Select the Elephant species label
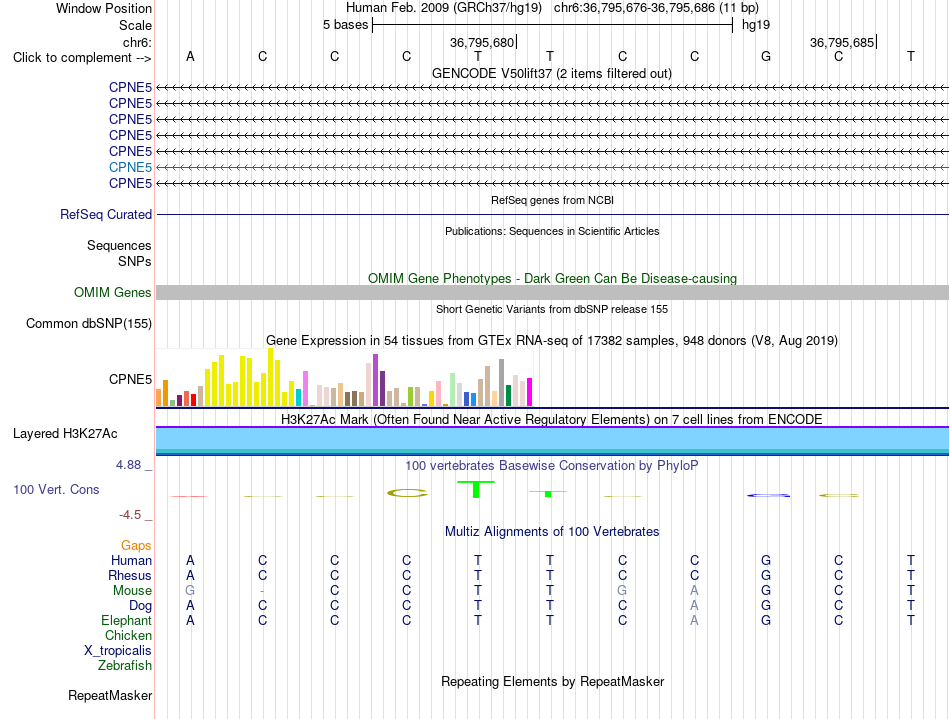The width and height of the screenshot is (950, 719). (x=127, y=620)
